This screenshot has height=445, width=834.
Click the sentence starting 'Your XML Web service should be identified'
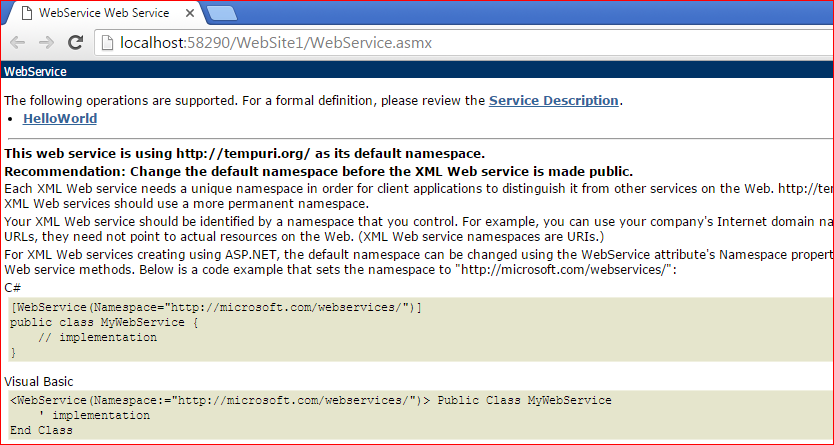point(419,229)
